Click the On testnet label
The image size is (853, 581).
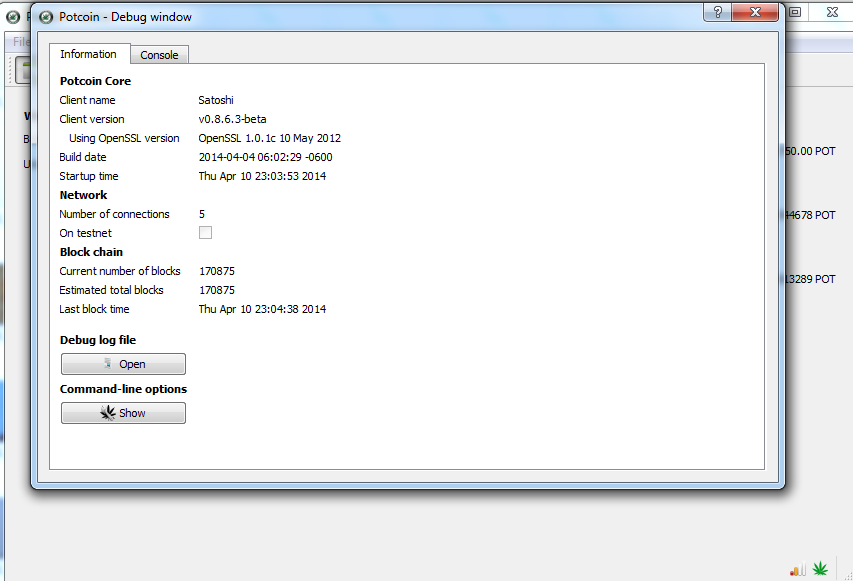coord(85,233)
